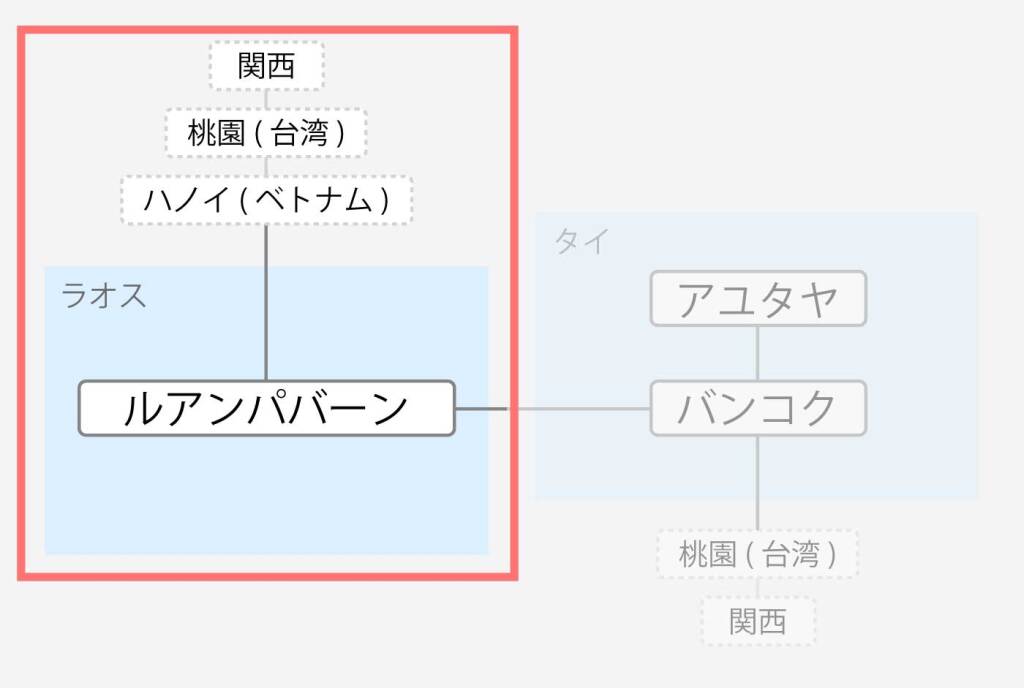
Task: Click the bottom 関西 node
Action: [758, 621]
